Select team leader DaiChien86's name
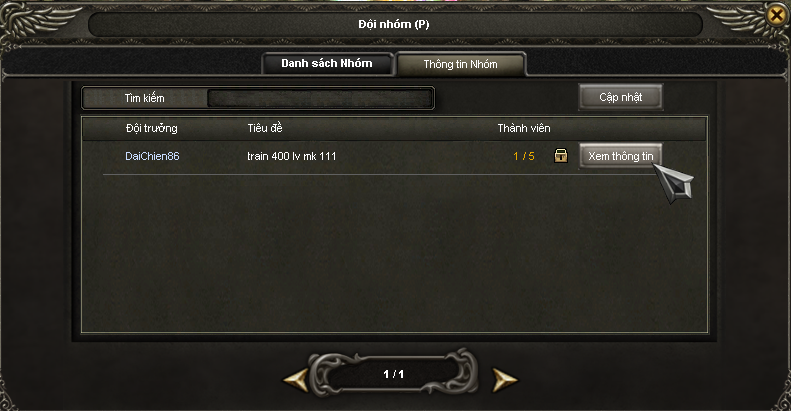 tap(152, 156)
